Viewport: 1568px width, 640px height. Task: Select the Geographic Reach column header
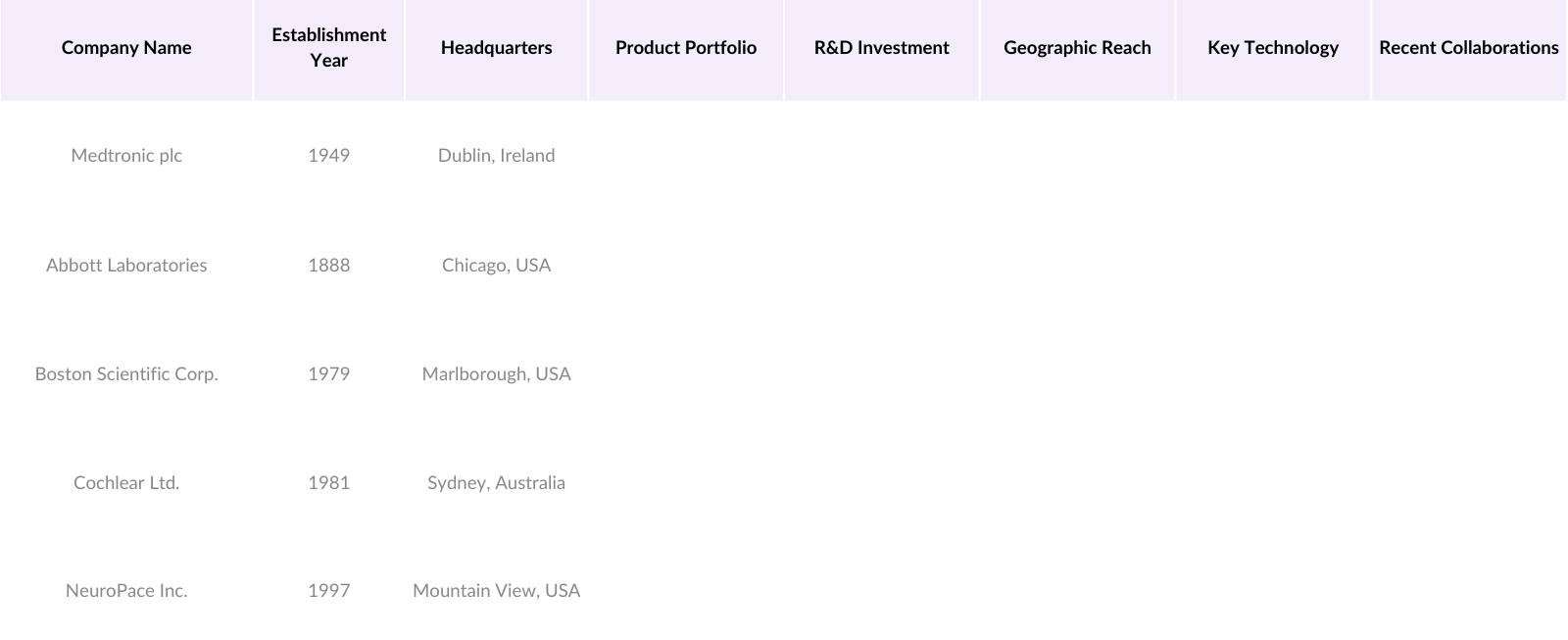click(1077, 48)
